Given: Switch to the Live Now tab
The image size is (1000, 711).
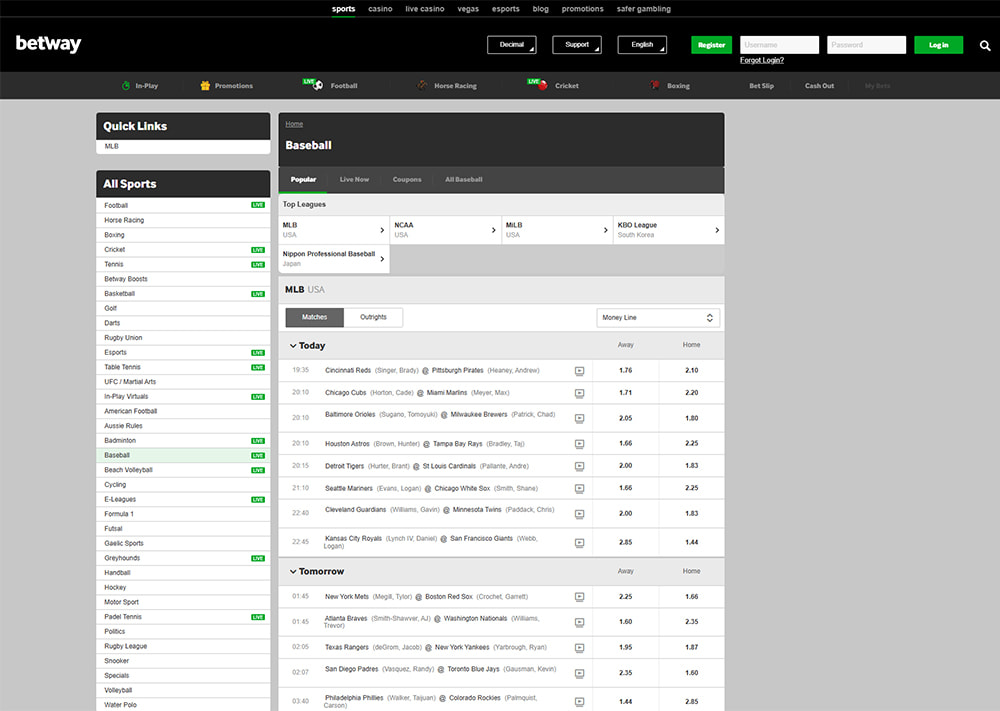Looking at the screenshot, I should pyautogui.click(x=354, y=180).
